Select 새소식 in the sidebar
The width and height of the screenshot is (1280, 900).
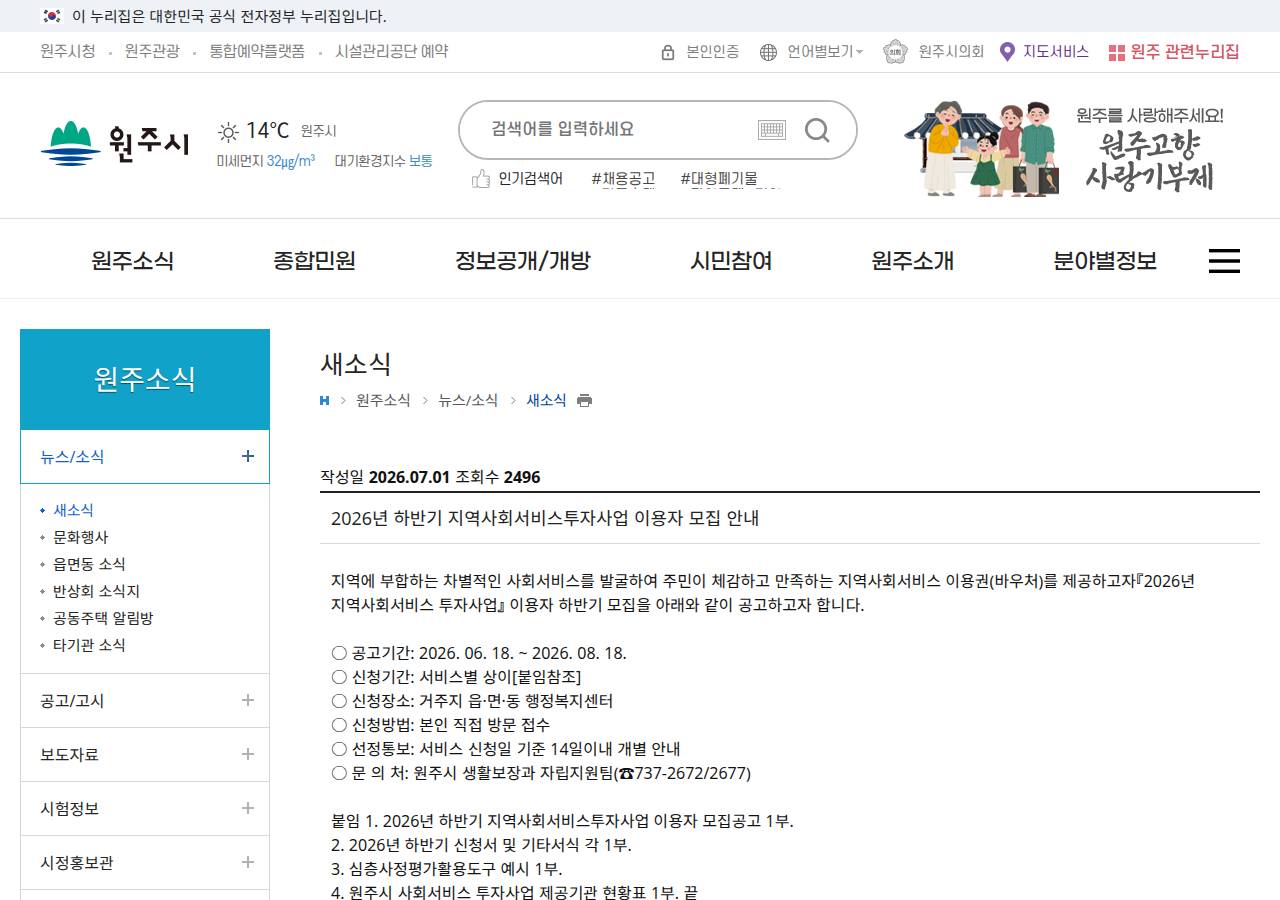pyautogui.click(x=73, y=510)
